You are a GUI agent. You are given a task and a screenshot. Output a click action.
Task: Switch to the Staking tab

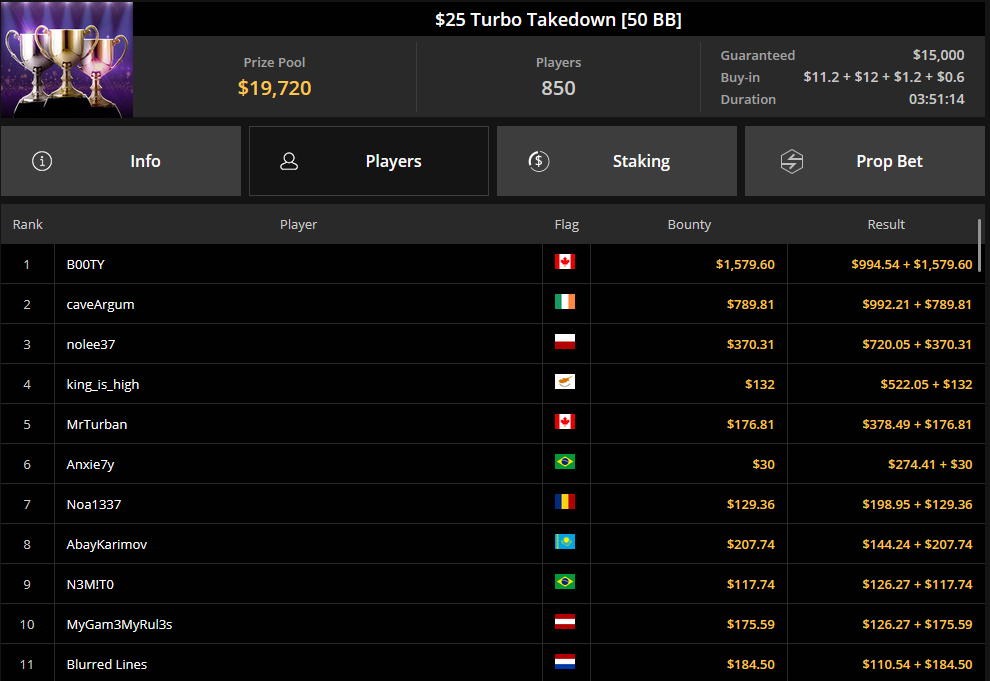617,161
